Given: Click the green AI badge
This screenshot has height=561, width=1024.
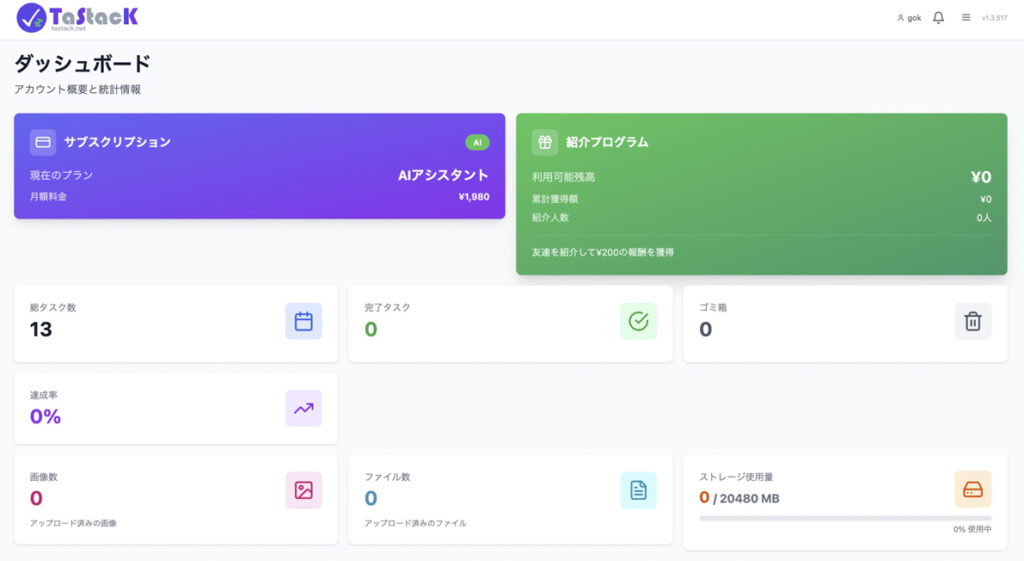Looking at the screenshot, I should click(477, 142).
